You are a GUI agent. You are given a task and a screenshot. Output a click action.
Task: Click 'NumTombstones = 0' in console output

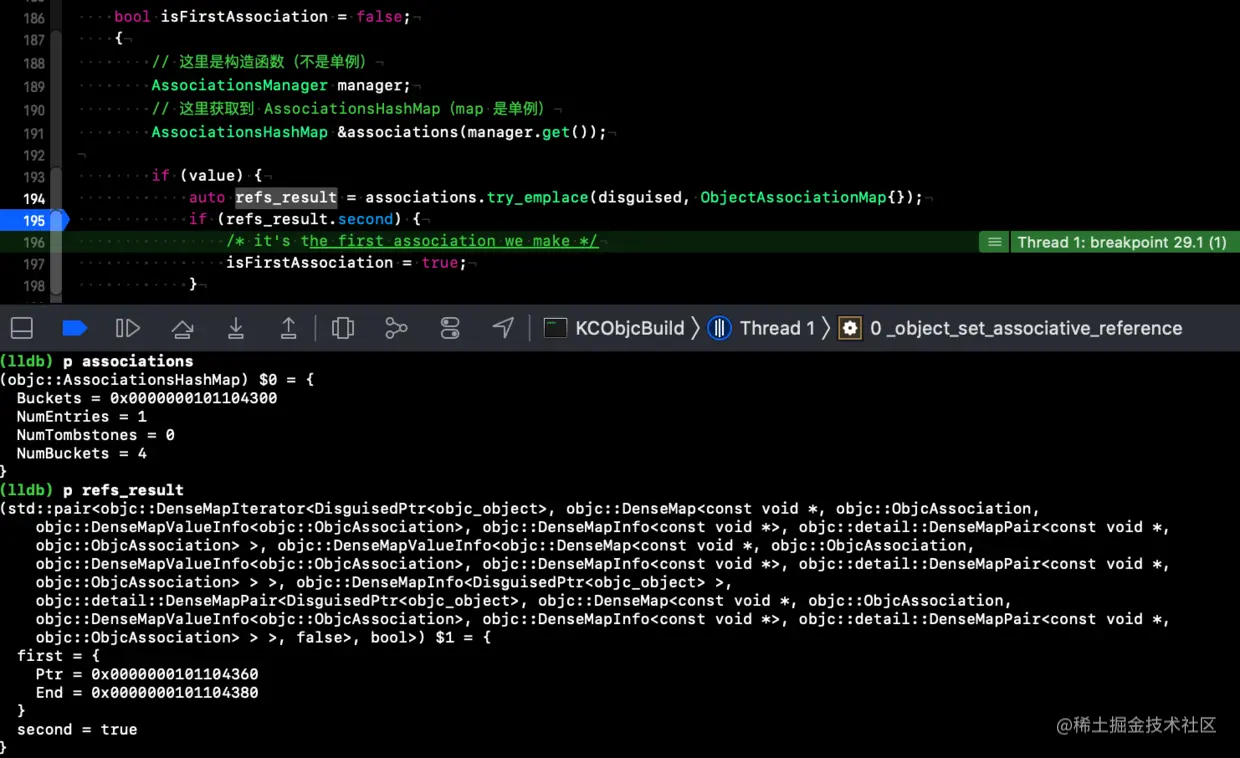click(x=96, y=435)
